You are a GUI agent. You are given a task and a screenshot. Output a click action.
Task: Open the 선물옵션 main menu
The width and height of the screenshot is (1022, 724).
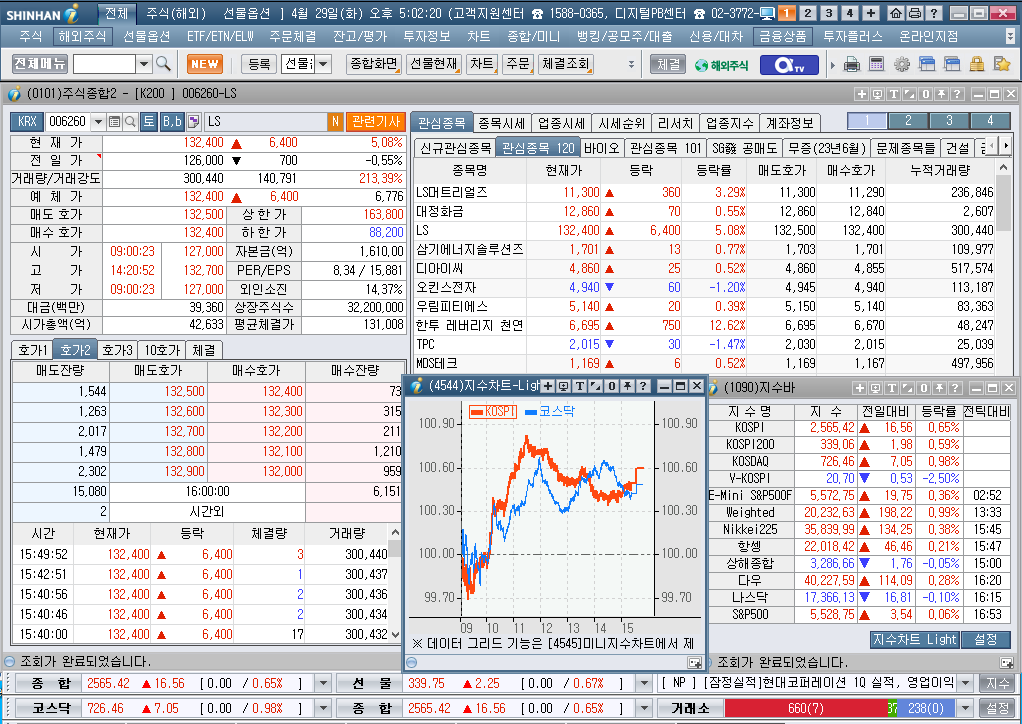pos(147,36)
